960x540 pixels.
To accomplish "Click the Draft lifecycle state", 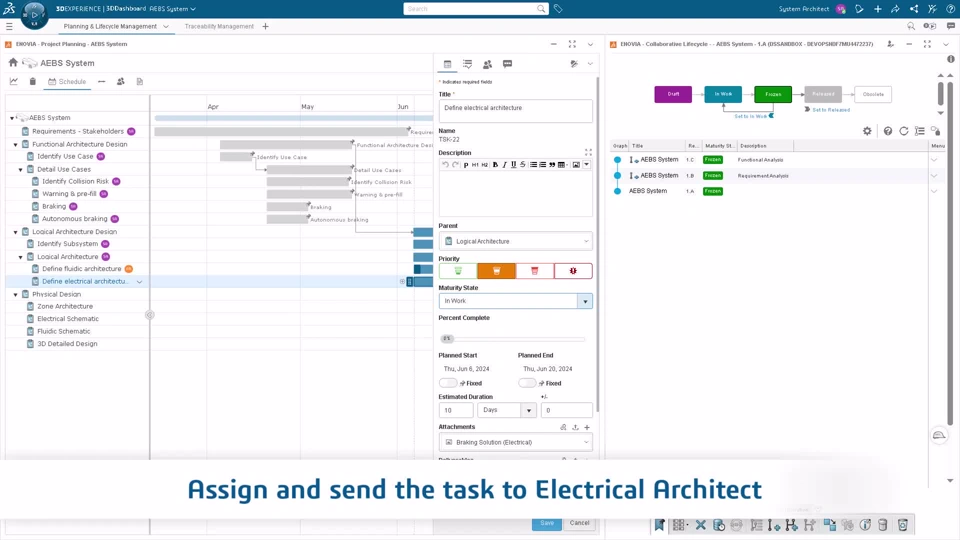I will [673, 94].
